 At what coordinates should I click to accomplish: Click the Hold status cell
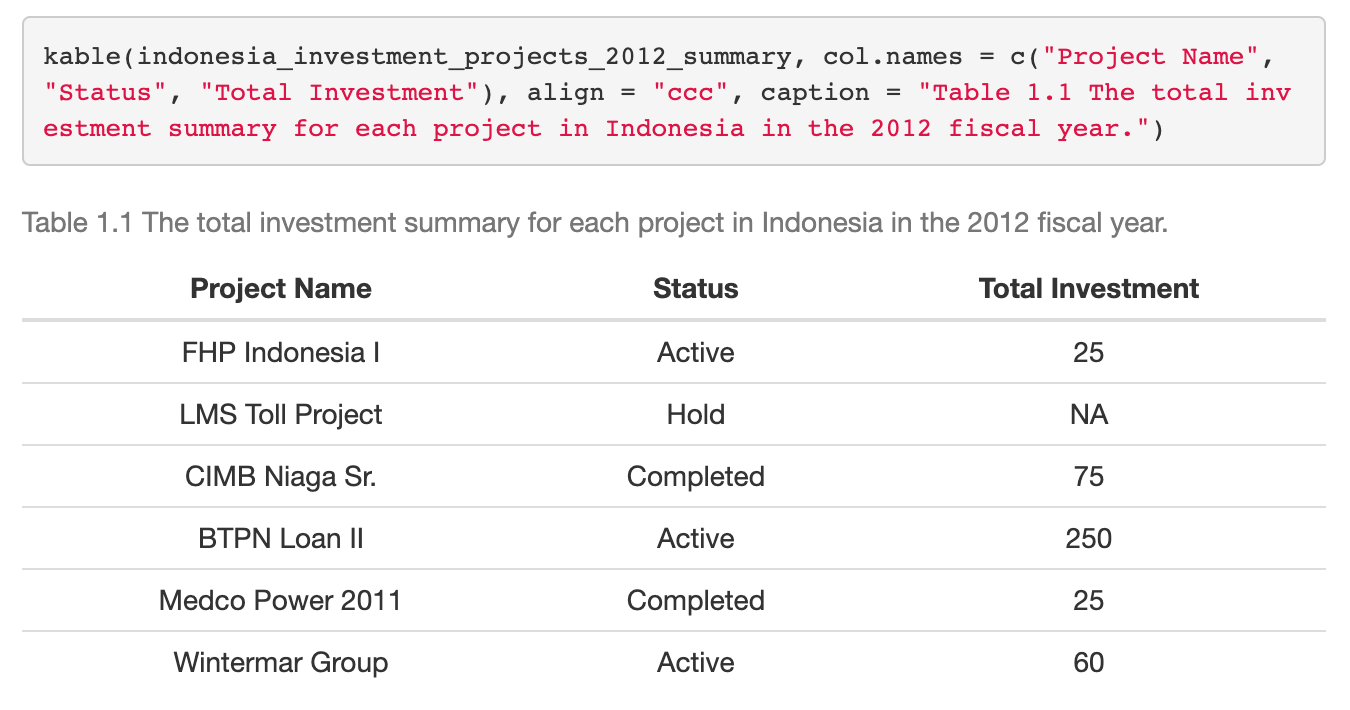pos(695,415)
